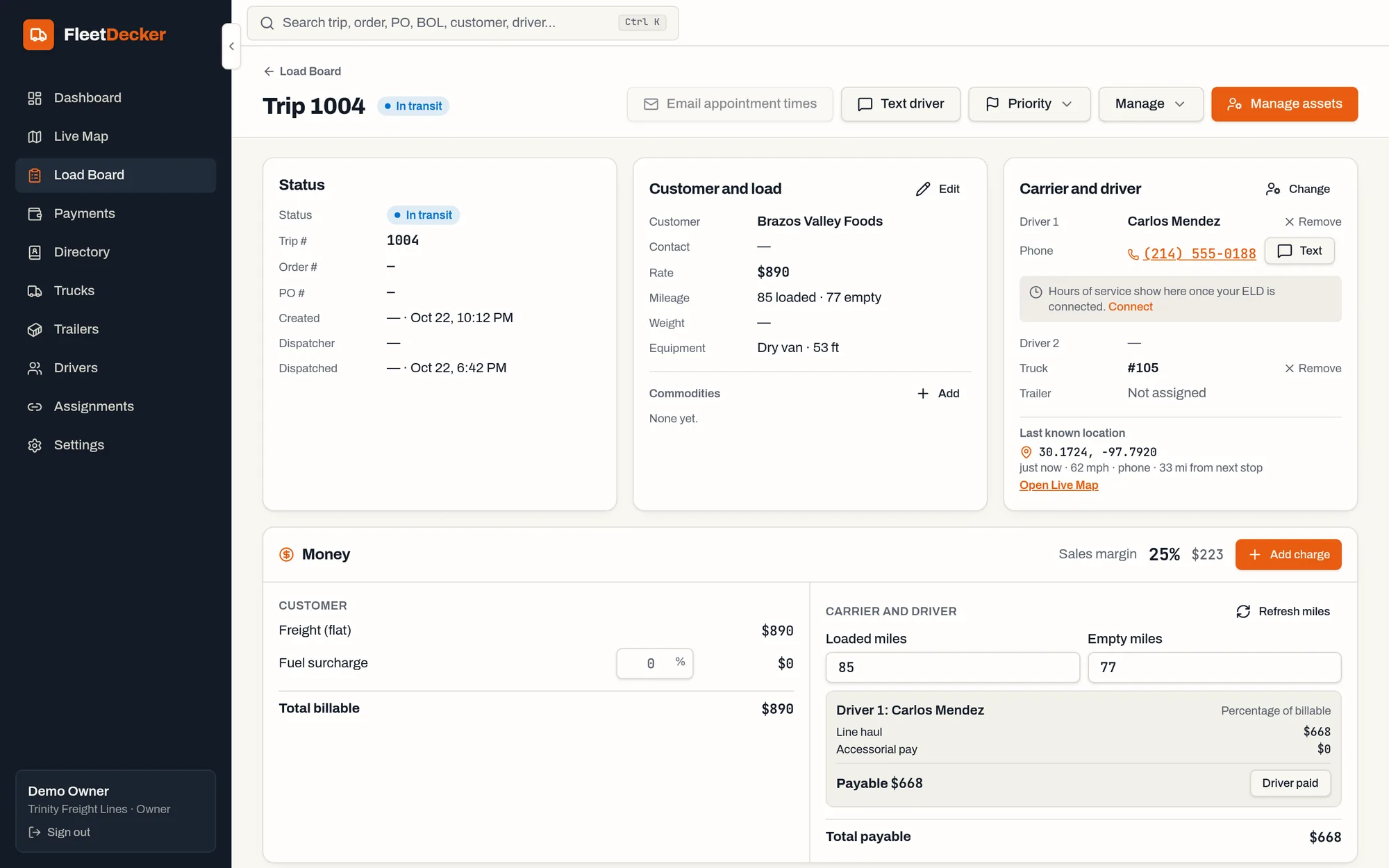Image resolution: width=1389 pixels, height=868 pixels.
Task: Select Payments in the navigation
Action: (x=115, y=214)
